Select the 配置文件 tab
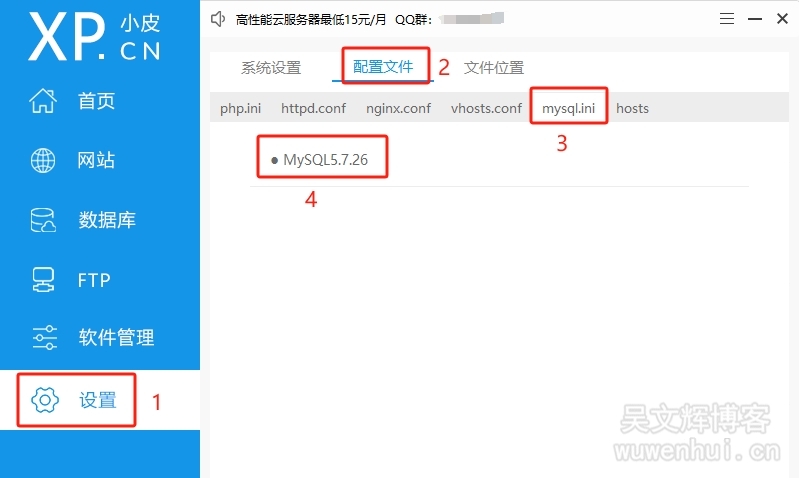The width and height of the screenshot is (799, 478). [383, 67]
